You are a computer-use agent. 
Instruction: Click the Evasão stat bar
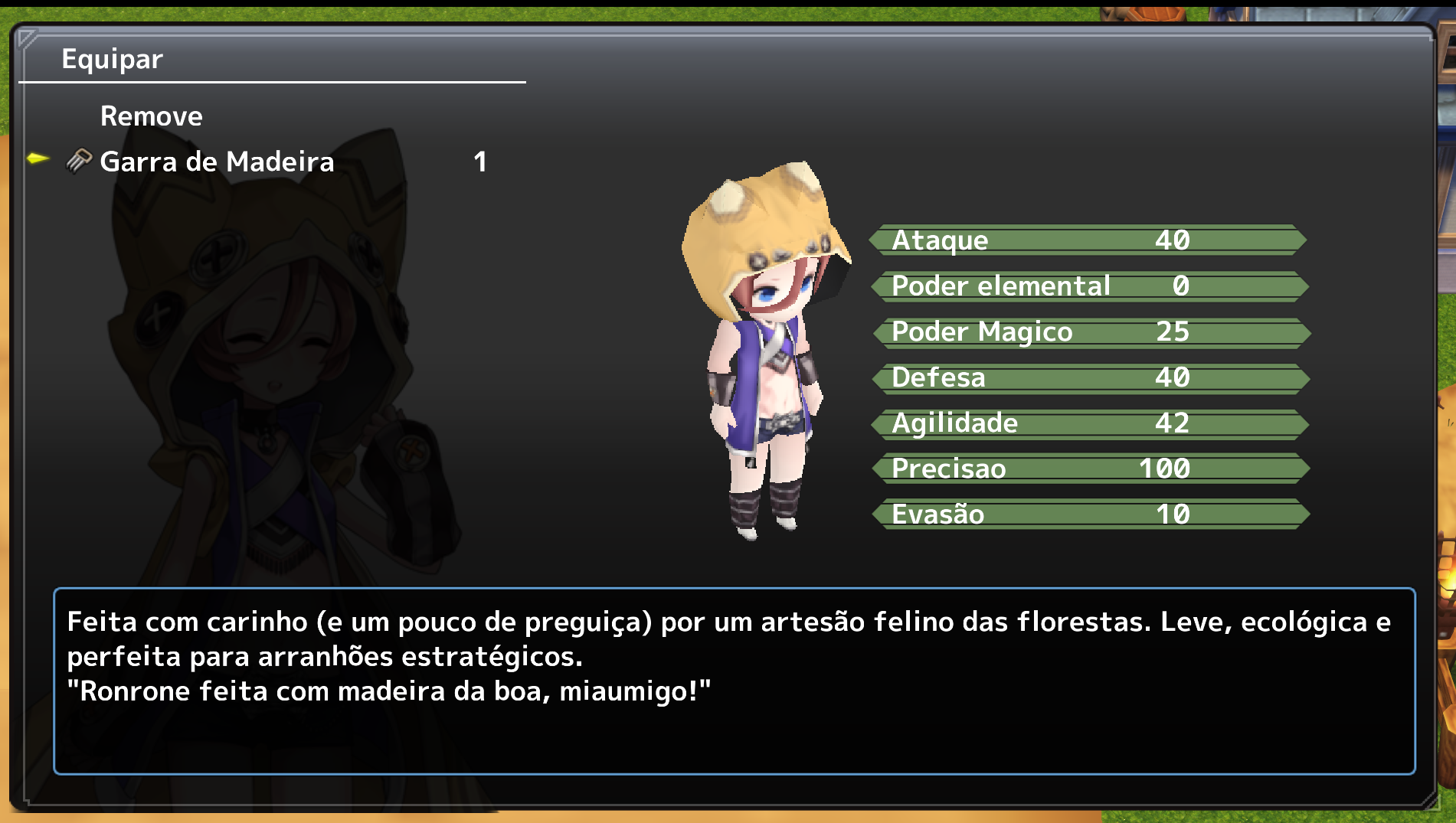coord(1090,514)
